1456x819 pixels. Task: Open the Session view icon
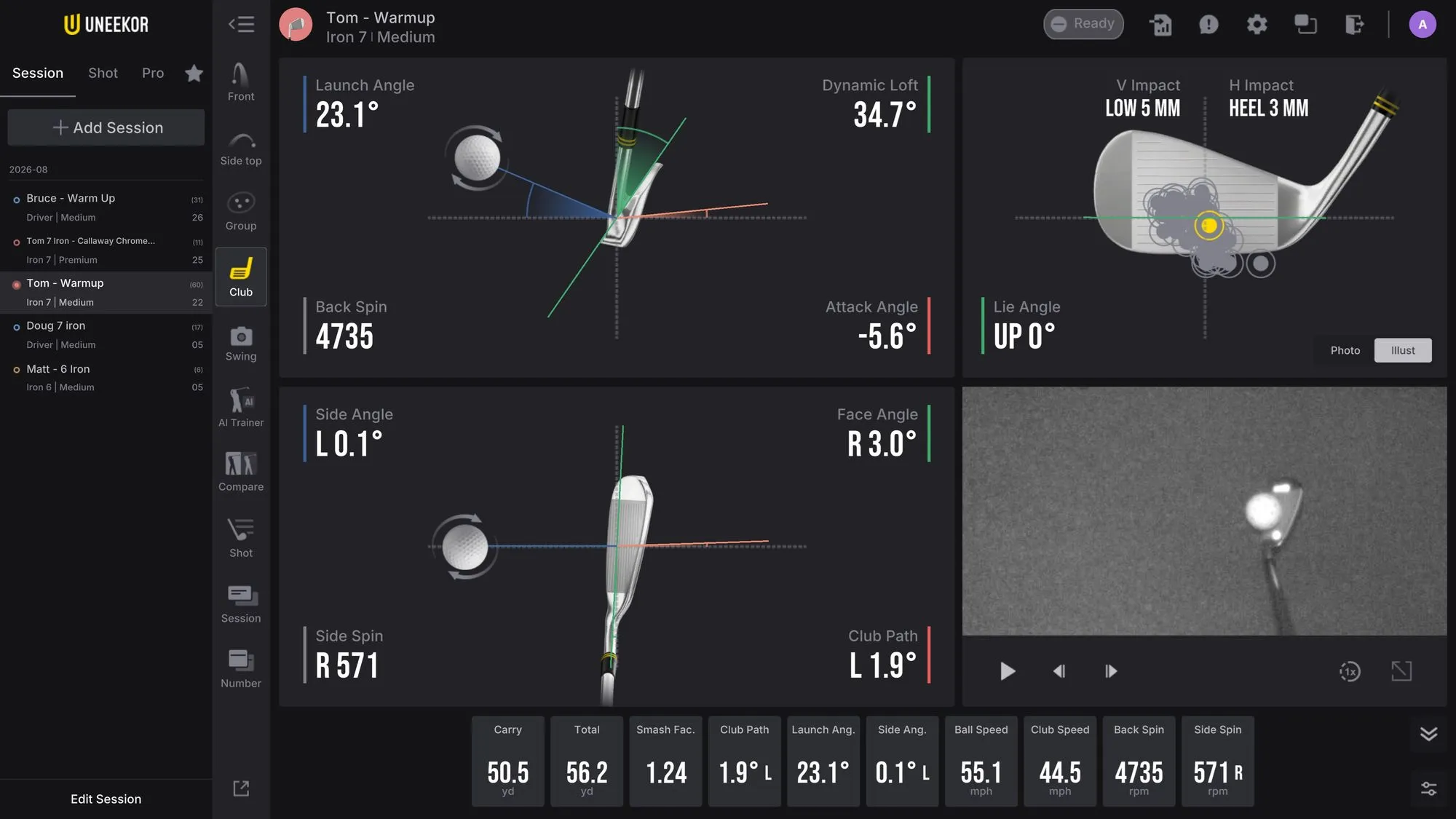(241, 604)
